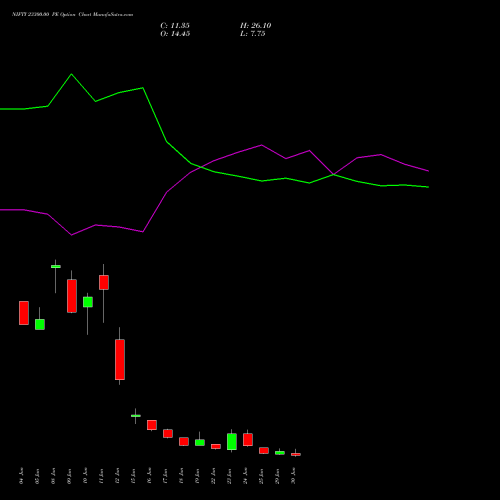Select the red candlestick for date 17
The width and height of the screenshot is (500, 500).
click(x=168, y=433)
